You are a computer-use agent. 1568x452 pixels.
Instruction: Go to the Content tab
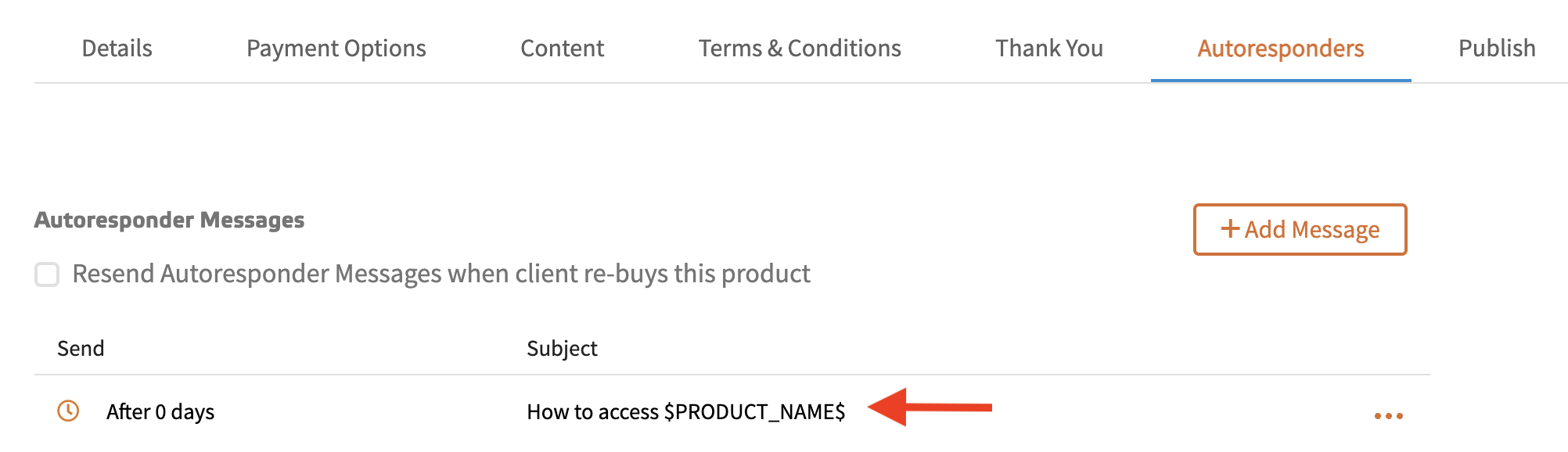[562, 48]
